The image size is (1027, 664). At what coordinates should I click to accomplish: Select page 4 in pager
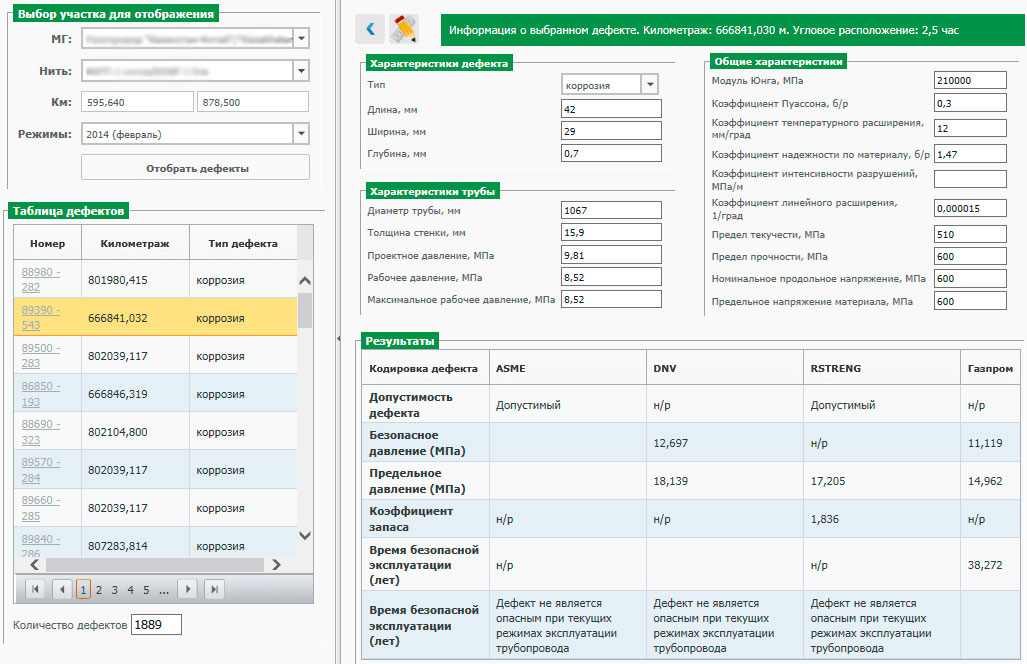click(x=130, y=590)
